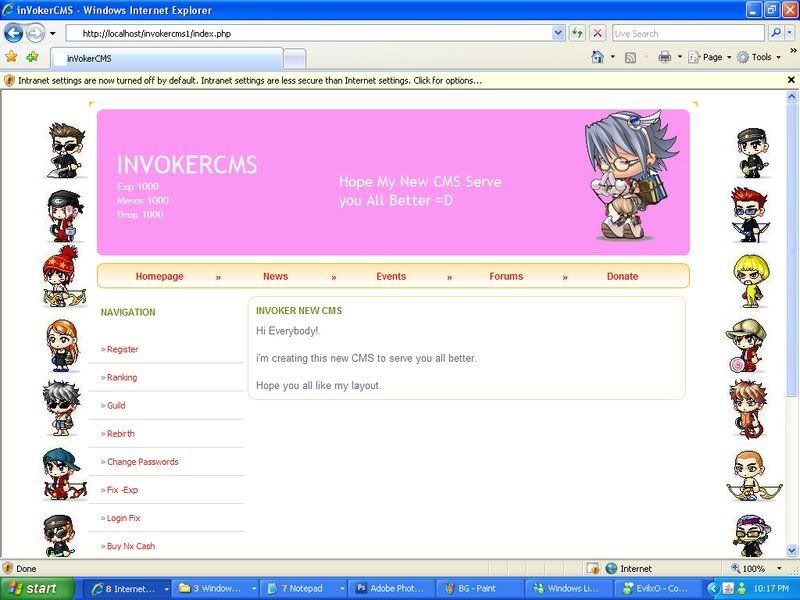Screen dimensions: 800x600
Task: Click the 100% zoom level button
Action: pos(748,568)
